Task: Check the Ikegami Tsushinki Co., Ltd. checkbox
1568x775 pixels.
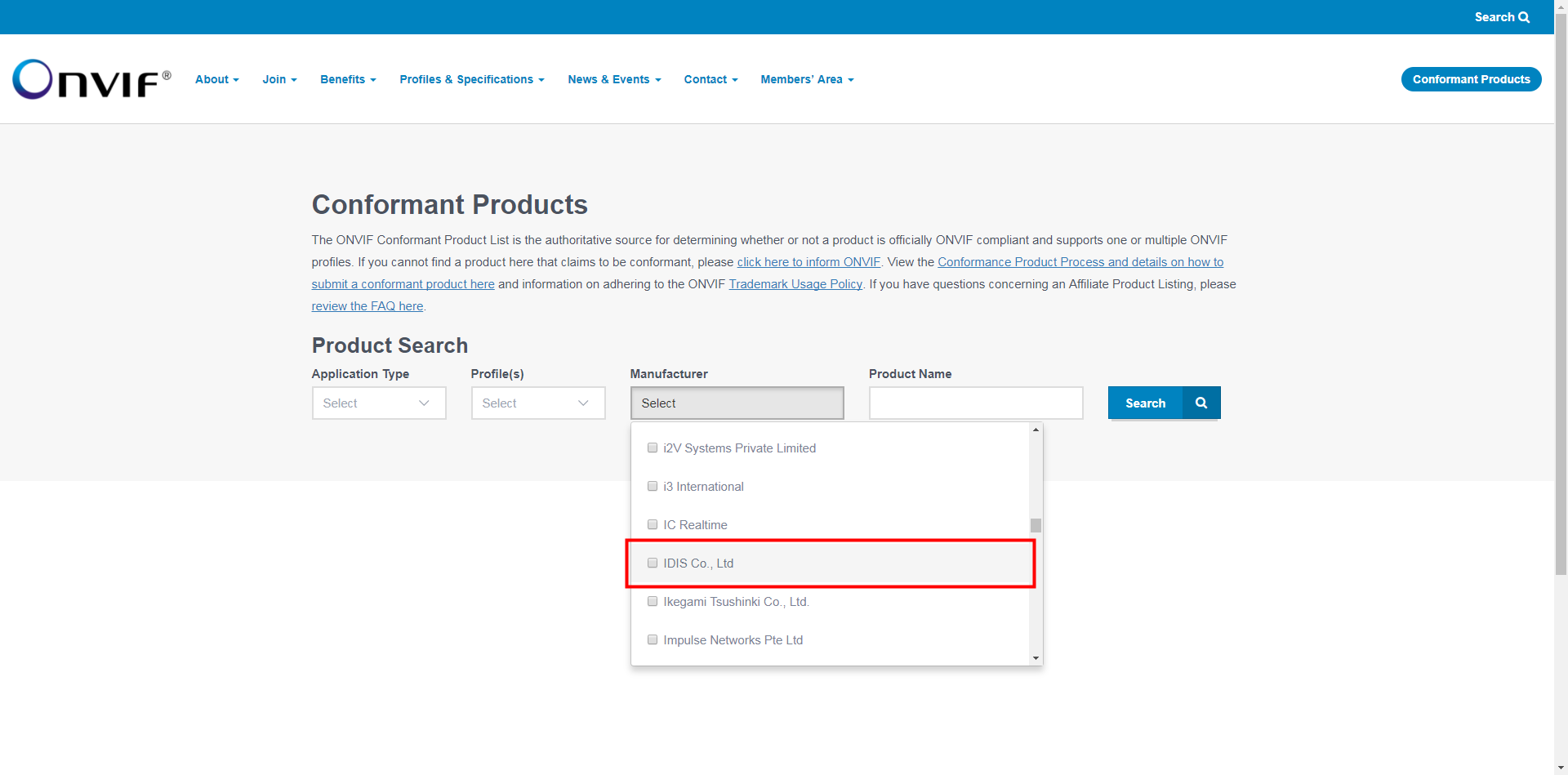Action: [653, 601]
